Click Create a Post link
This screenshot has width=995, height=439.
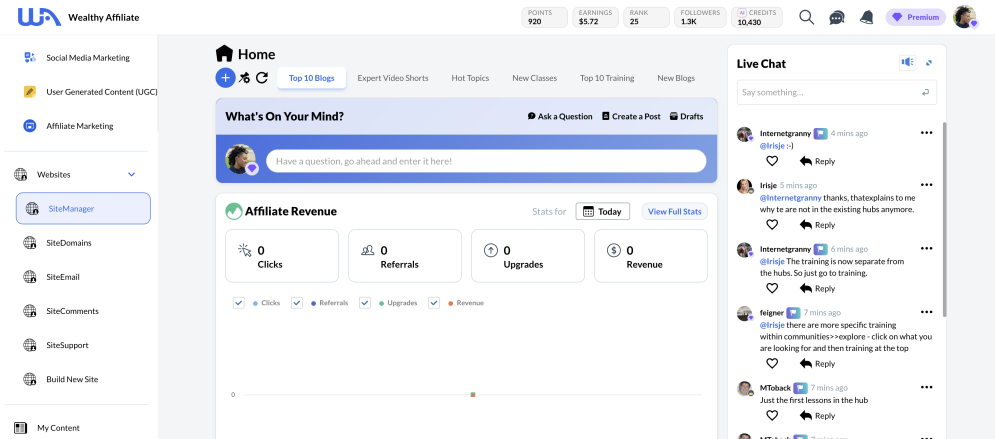[631, 117]
